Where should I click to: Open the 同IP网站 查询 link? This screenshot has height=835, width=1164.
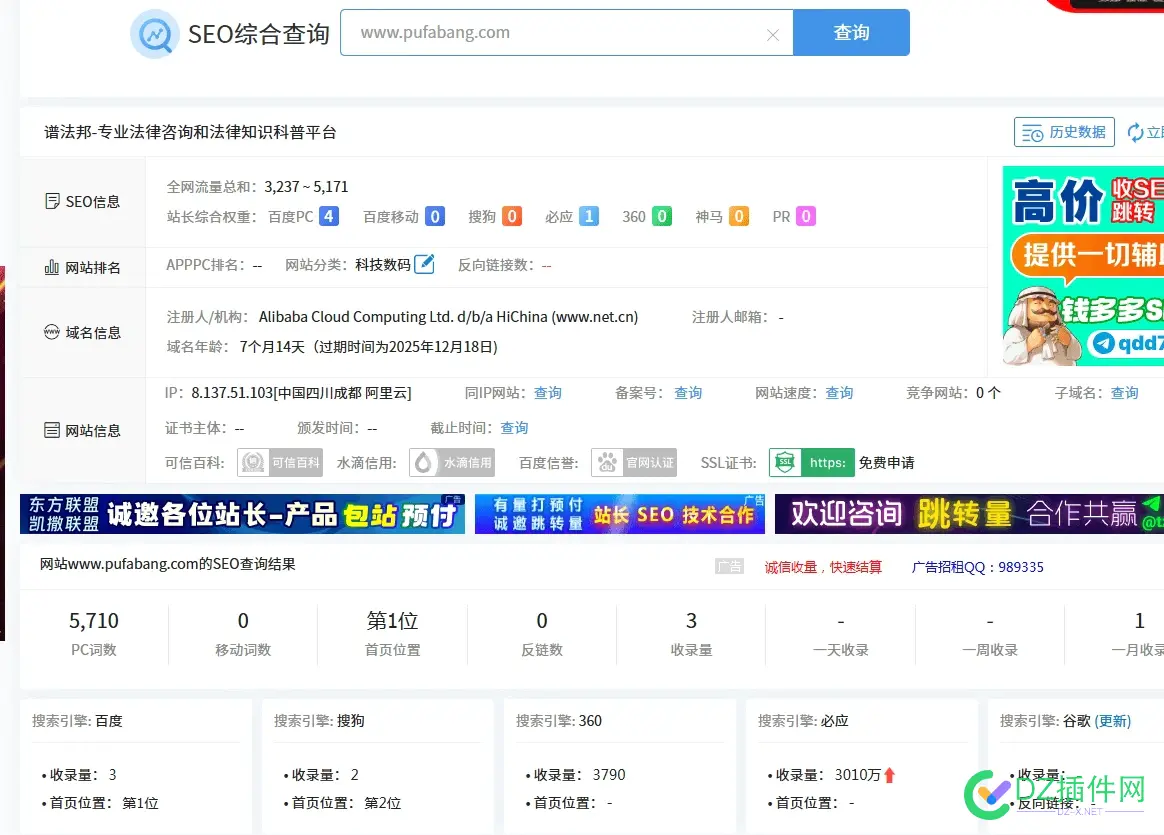pyautogui.click(x=548, y=393)
